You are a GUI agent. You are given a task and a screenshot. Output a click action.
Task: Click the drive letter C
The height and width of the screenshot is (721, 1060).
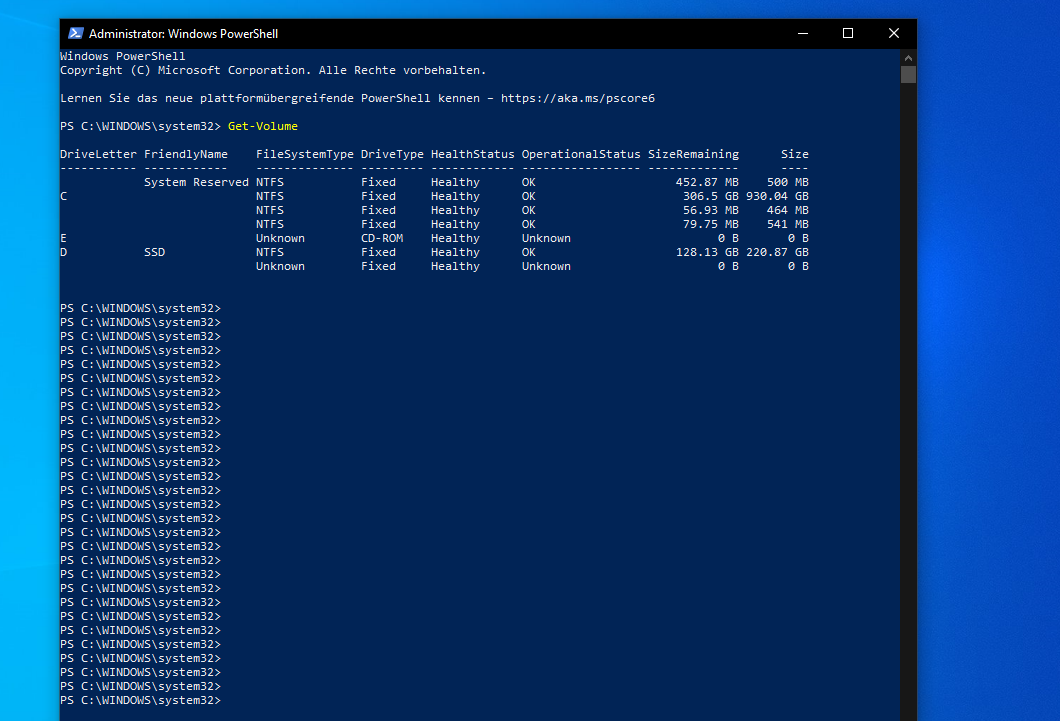64,196
